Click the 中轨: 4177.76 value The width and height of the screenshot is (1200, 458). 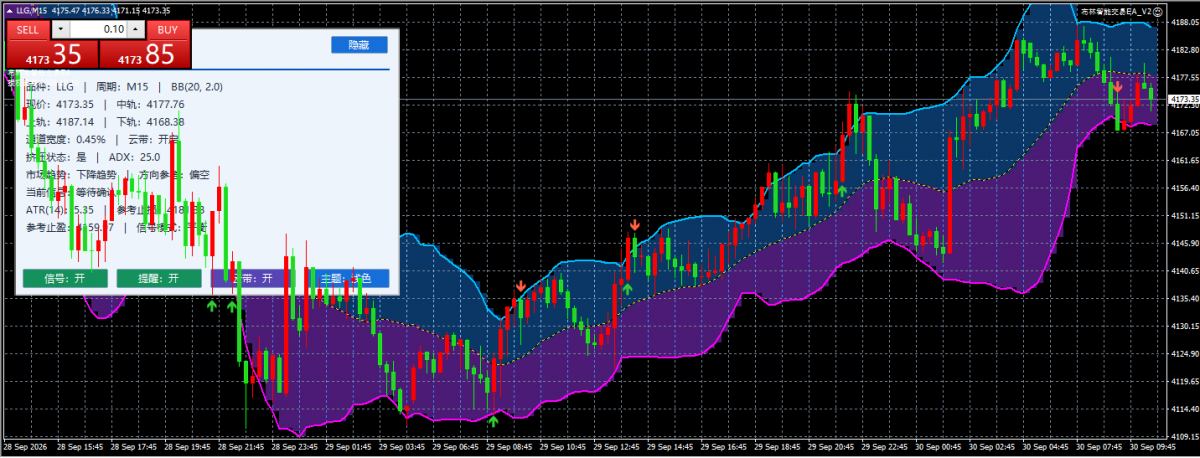coord(151,103)
